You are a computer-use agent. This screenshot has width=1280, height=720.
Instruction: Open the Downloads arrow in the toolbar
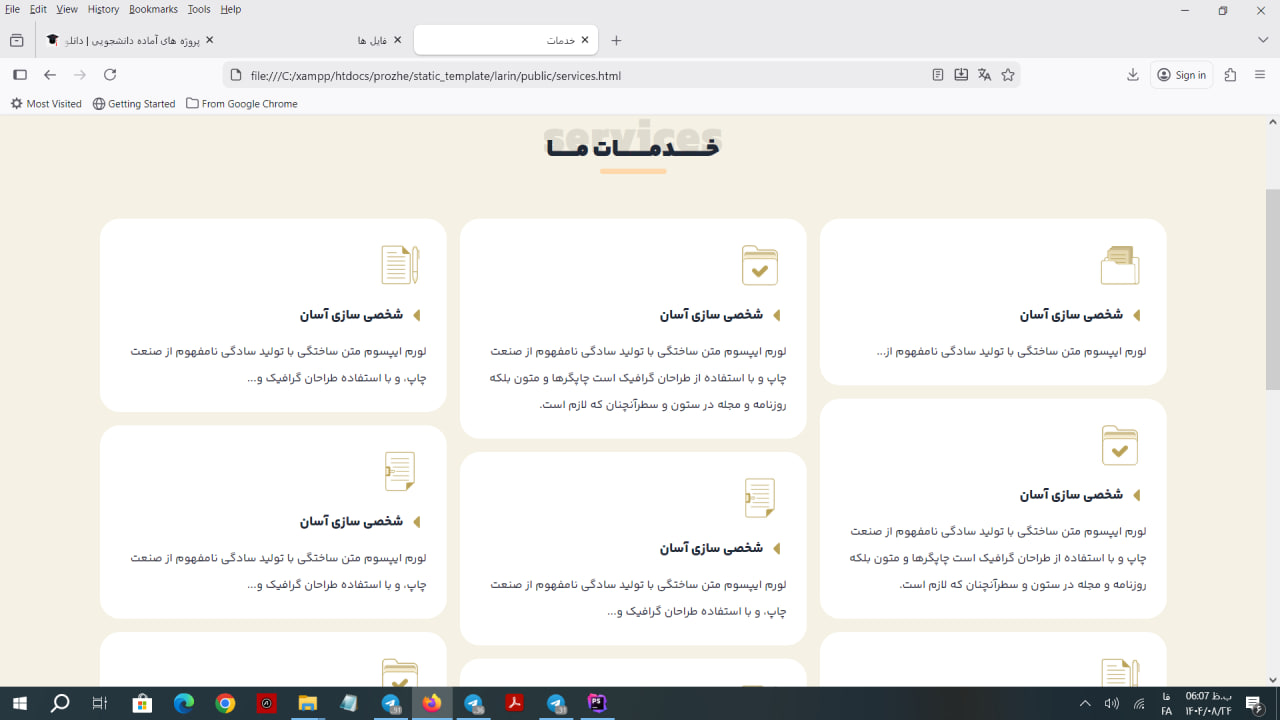[x=1132, y=74]
